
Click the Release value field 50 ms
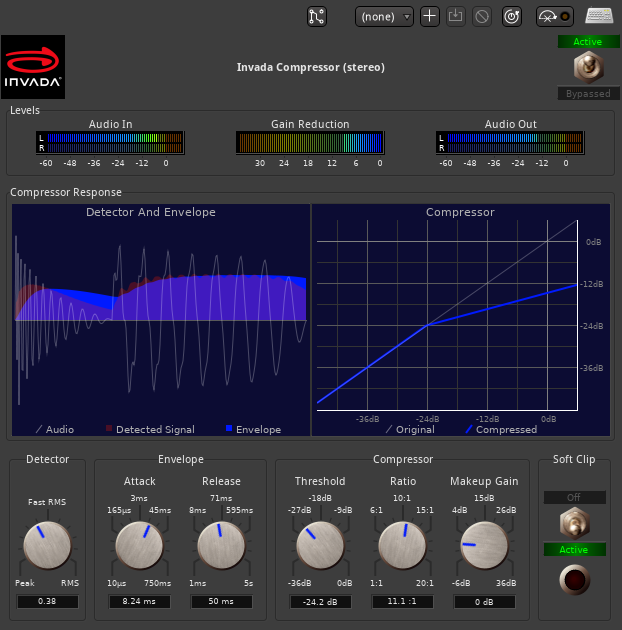[222, 602]
